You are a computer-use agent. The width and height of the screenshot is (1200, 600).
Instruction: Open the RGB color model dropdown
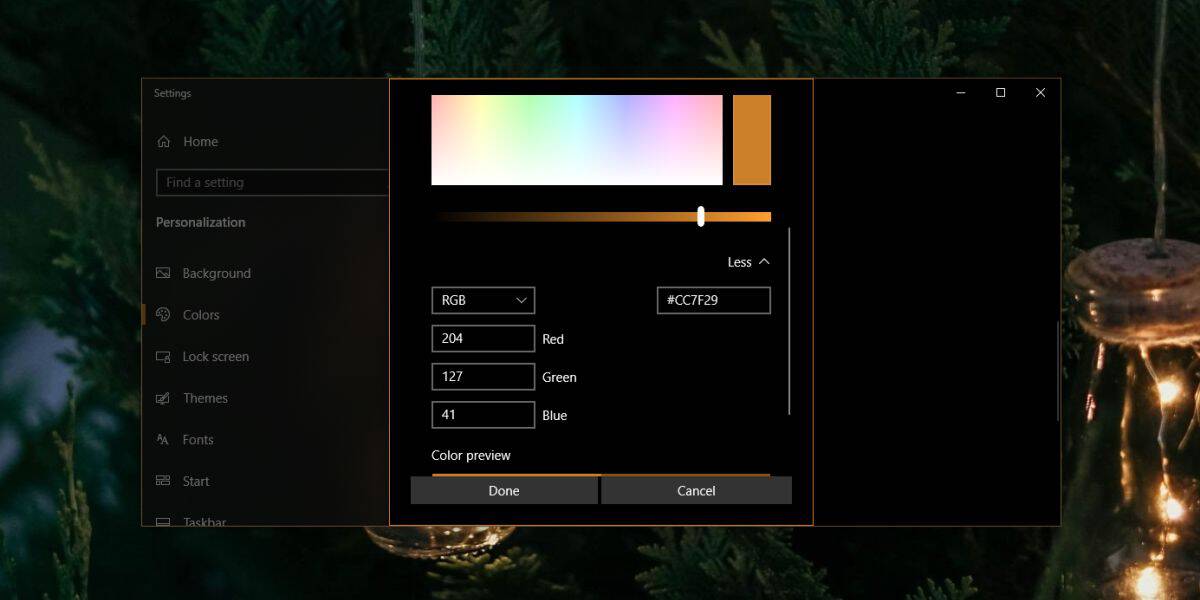point(483,300)
